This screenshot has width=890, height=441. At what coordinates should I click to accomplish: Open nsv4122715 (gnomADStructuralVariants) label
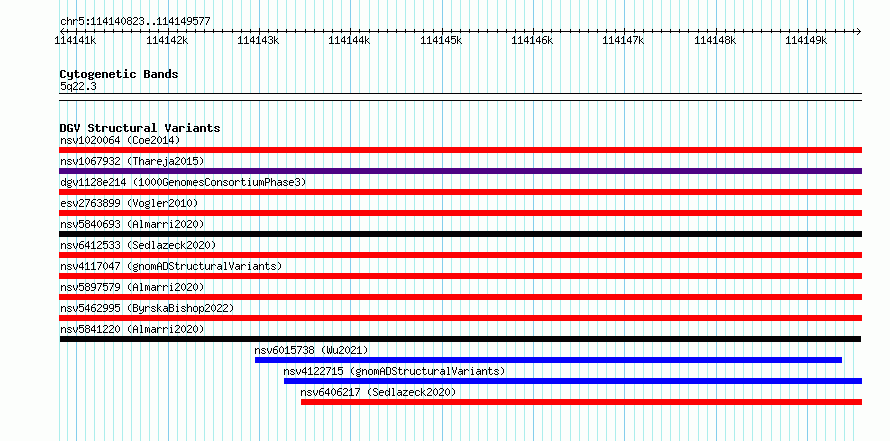(x=394, y=371)
